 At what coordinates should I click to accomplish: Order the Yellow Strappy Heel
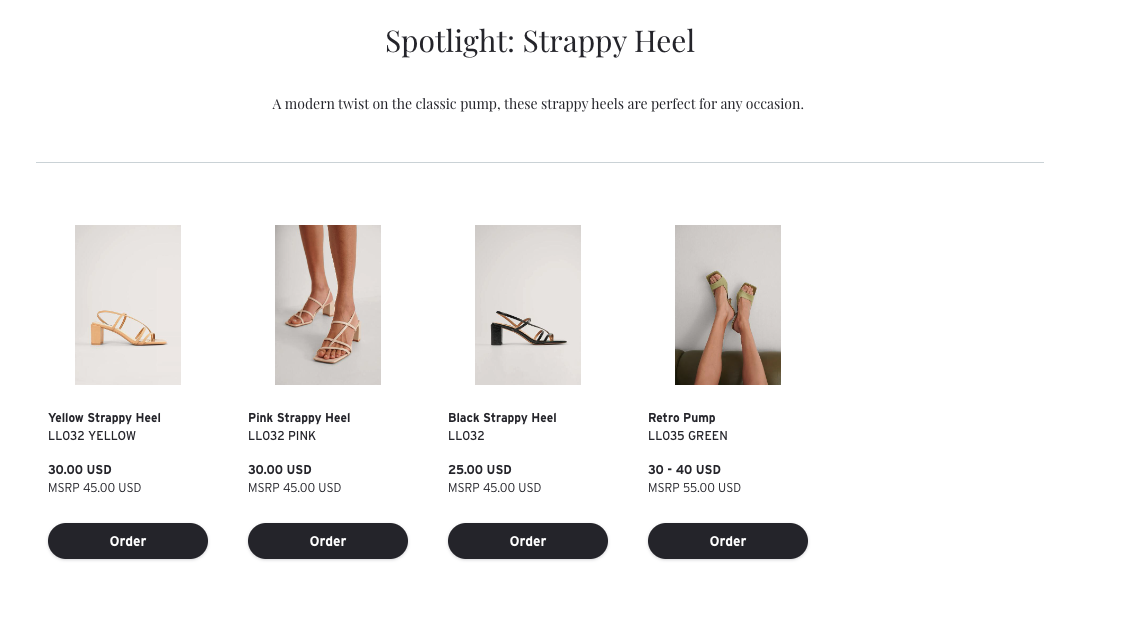(x=128, y=541)
